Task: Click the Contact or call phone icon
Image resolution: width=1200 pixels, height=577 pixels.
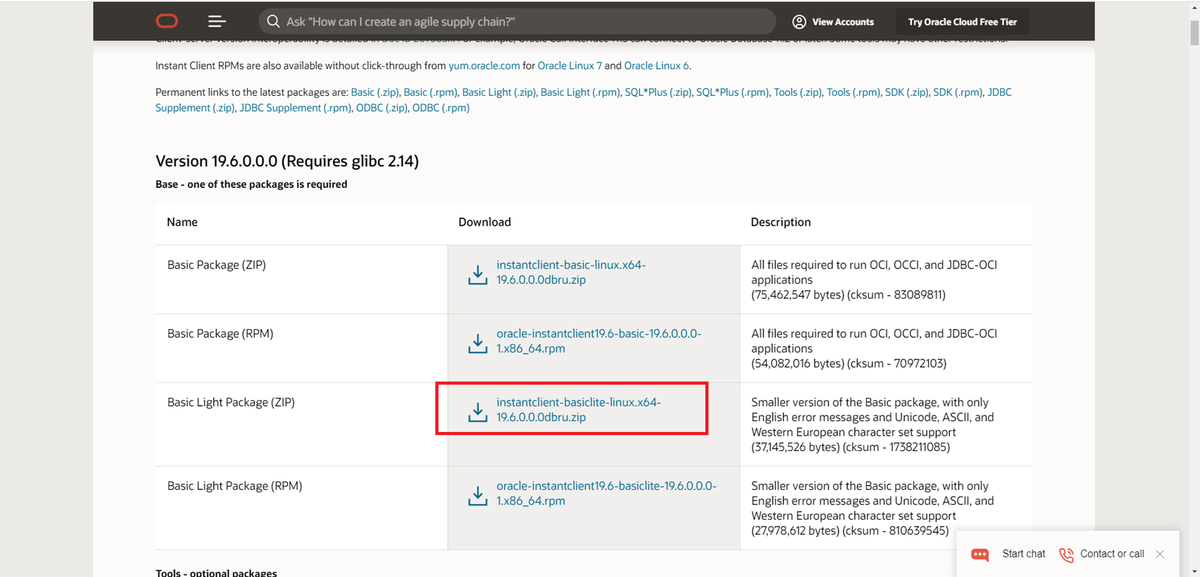Action: coord(1066,554)
